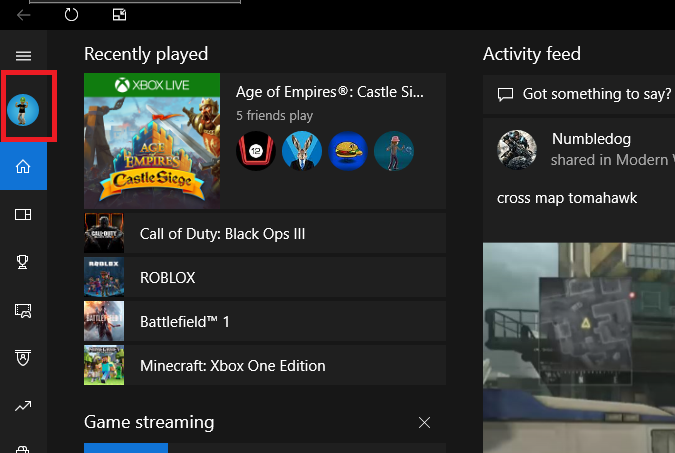675x453 pixels.
Task: Open My games sidebar icon
Action: point(23,214)
